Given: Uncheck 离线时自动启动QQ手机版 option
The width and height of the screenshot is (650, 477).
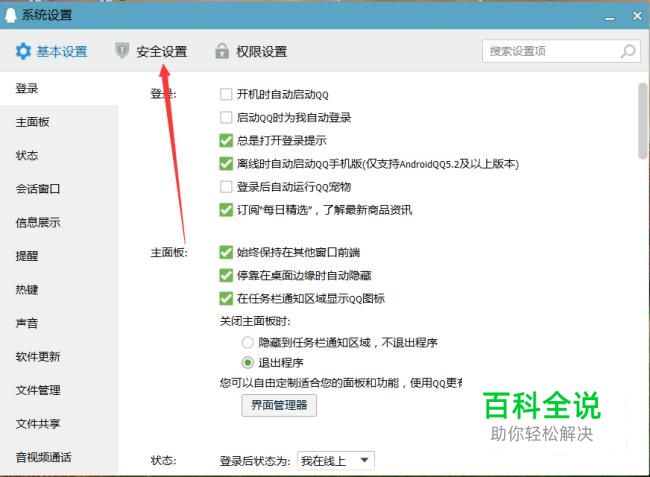Looking at the screenshot, I should 226,164.
